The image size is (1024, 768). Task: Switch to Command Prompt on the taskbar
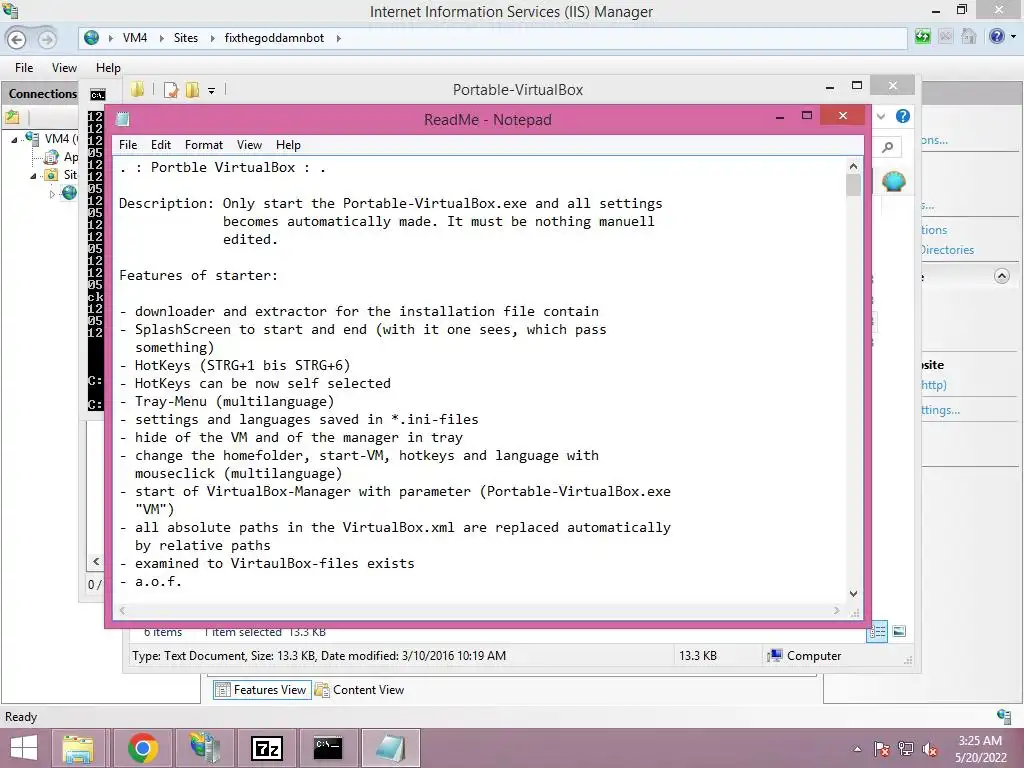[x=328, y=748]
